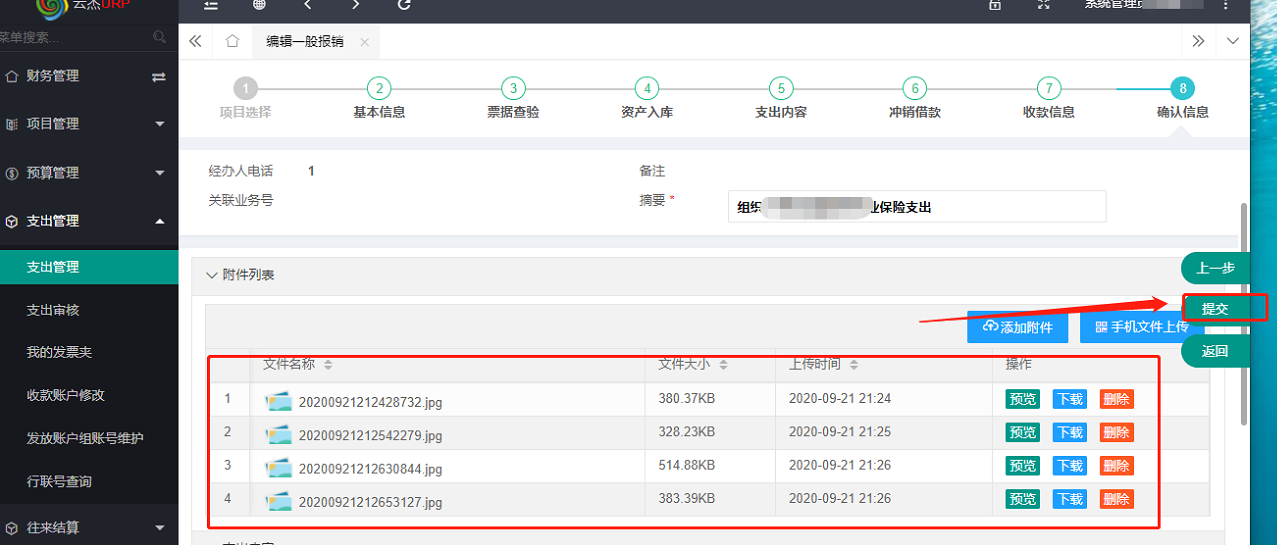Shift tabs left with double-chevron icon
The image size is (1277, 545).
195,41
